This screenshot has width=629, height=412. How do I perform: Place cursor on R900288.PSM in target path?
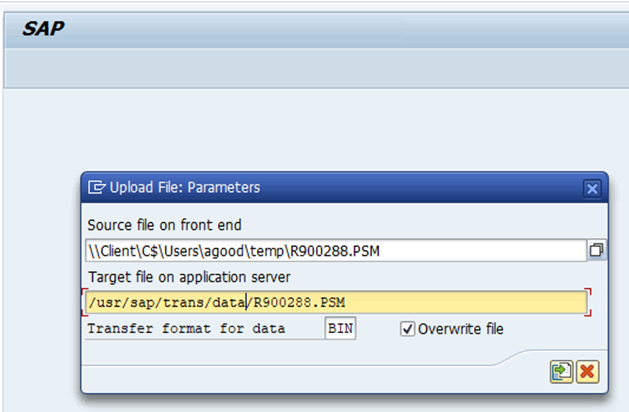300,302
